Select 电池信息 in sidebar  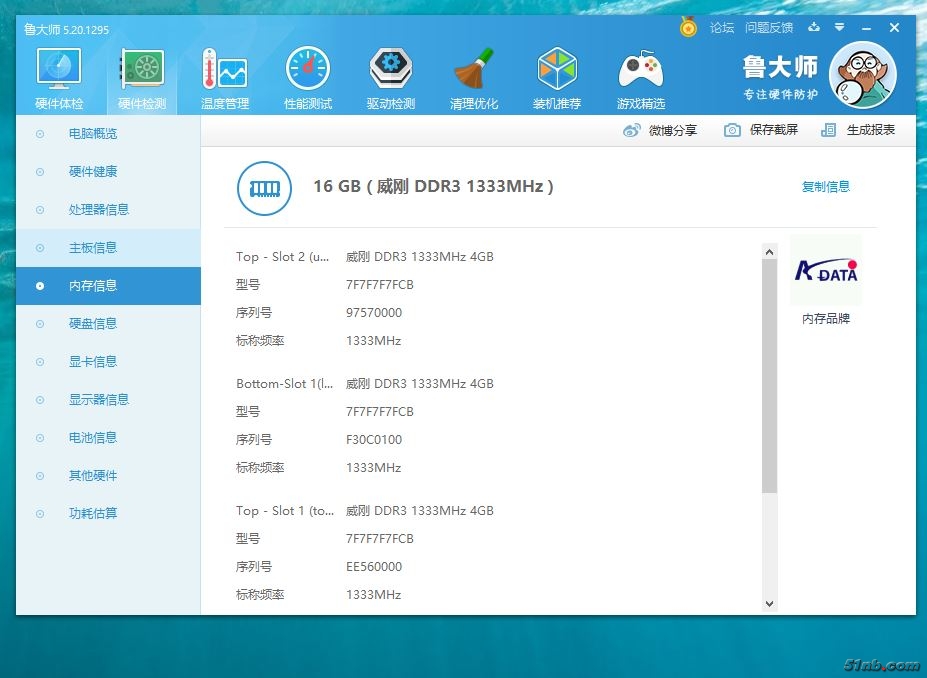pyautogui.click(x=108, y=437)
